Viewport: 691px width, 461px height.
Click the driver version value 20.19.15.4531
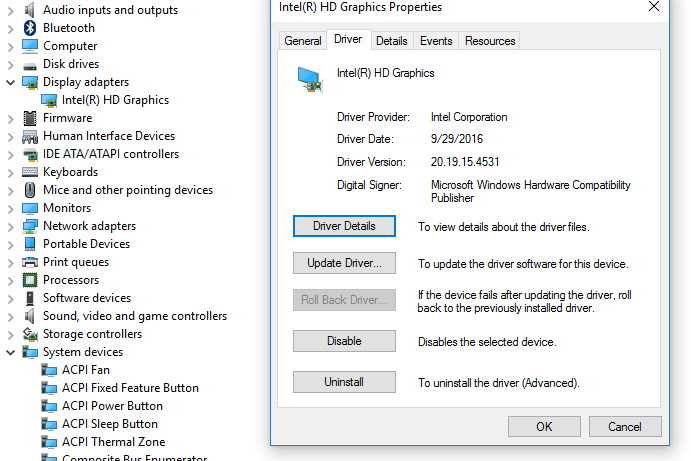tap(465, 162)
